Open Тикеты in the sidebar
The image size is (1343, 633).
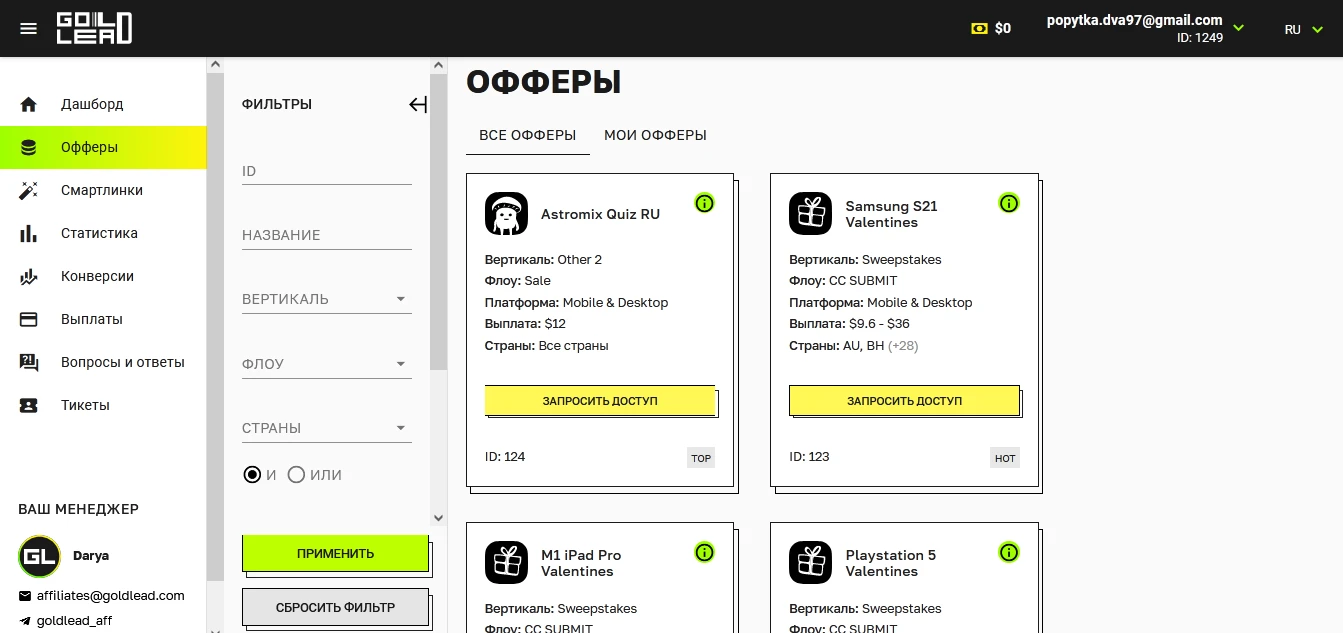103,405
